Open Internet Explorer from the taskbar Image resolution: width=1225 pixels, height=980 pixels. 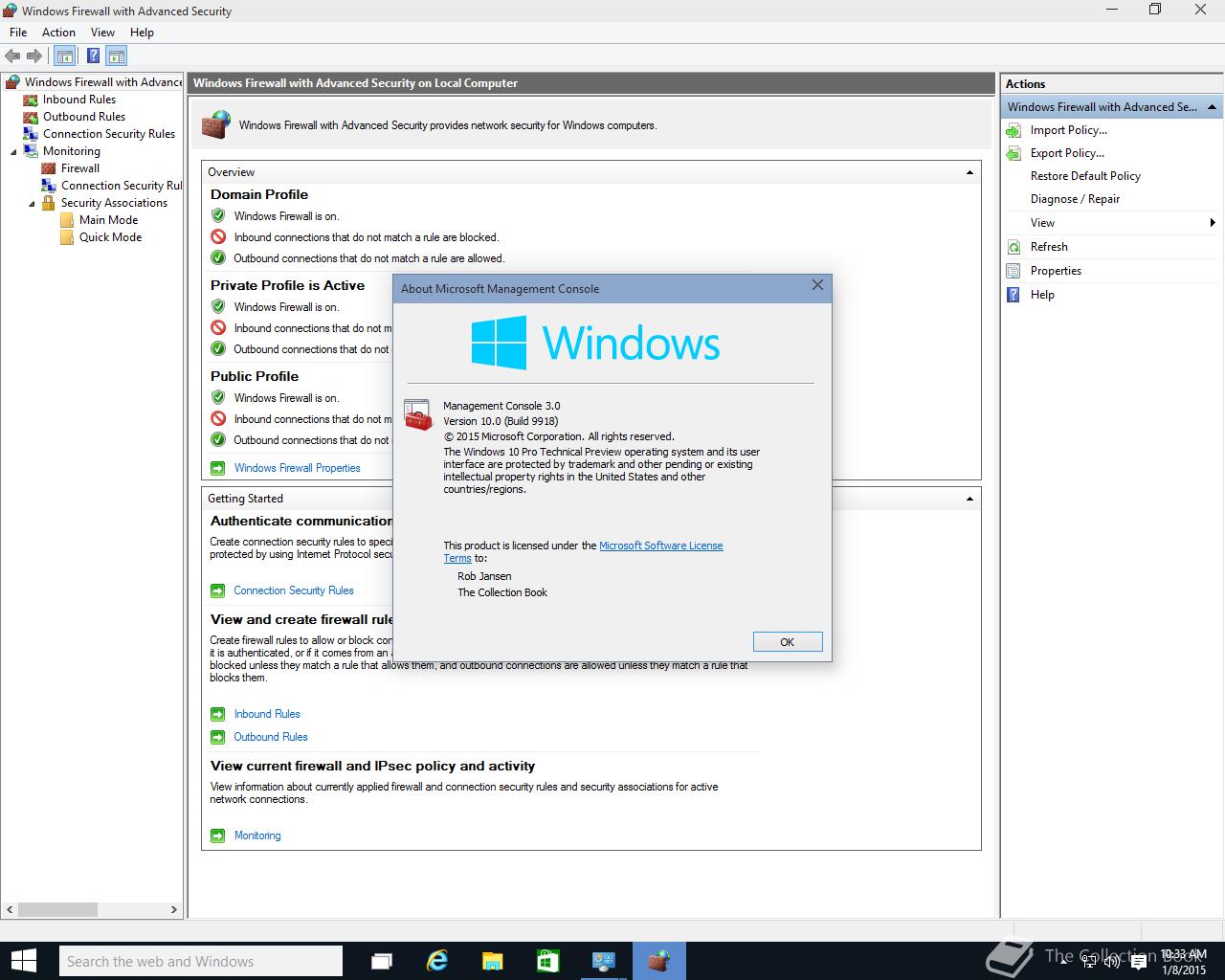pyautogui.click(x=437, y=961)
